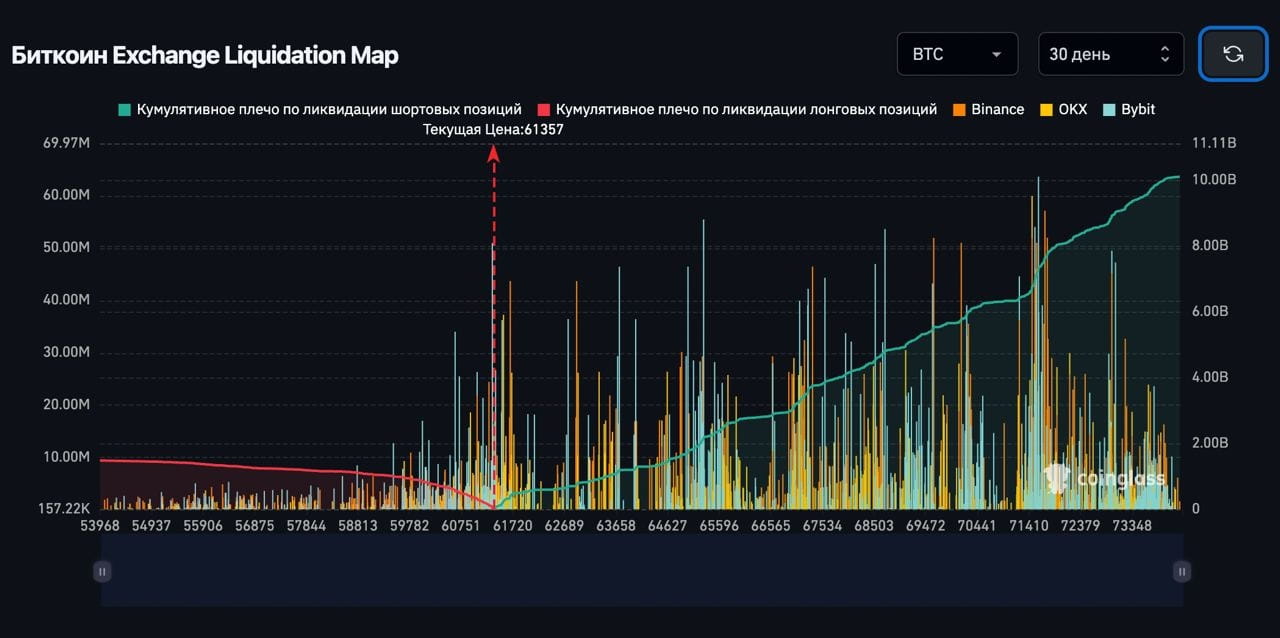Open the BTC coin selector dropdown

[x=956, y=54]
